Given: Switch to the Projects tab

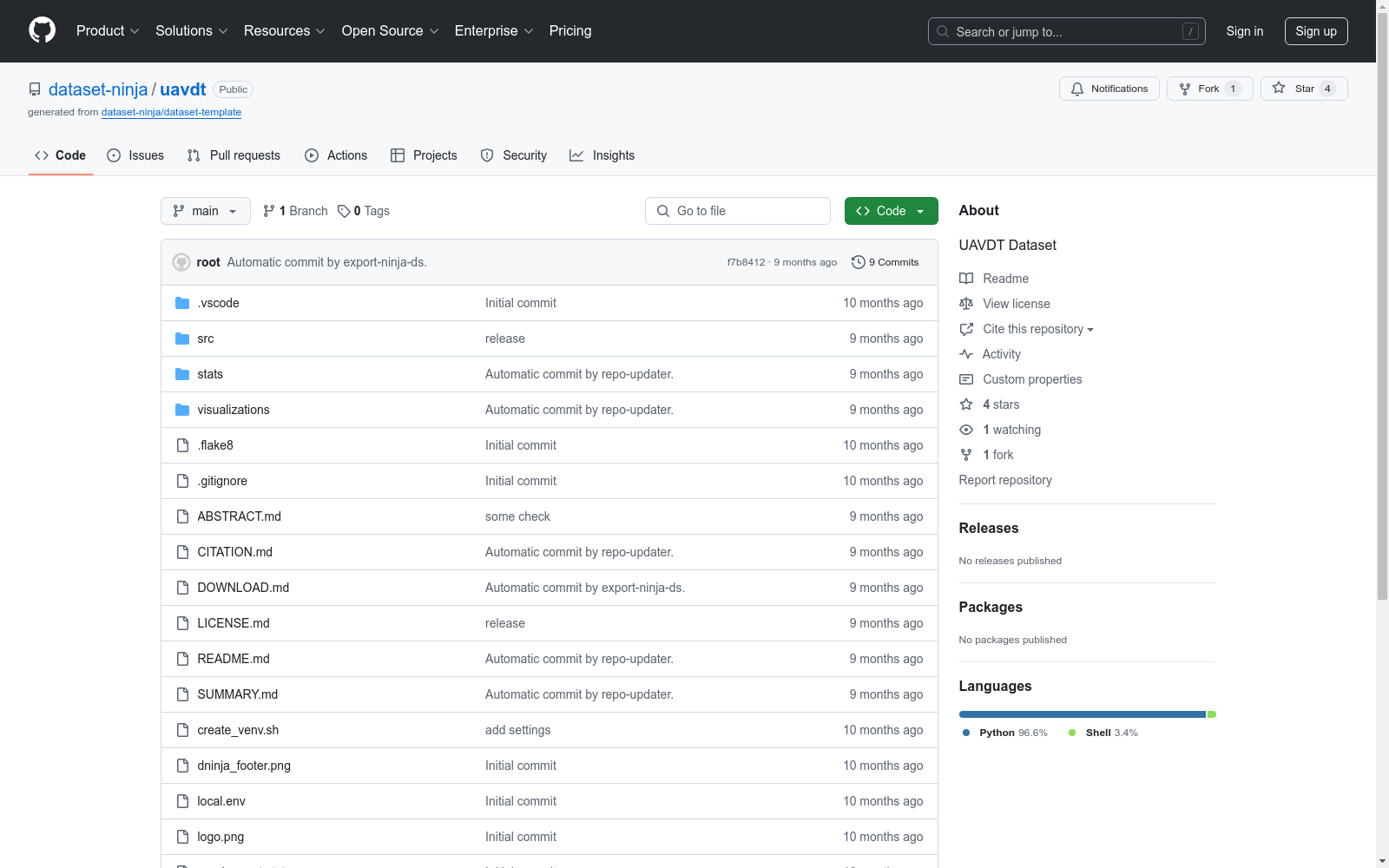Looking at the screenshot, I should [x=424, y=155].
